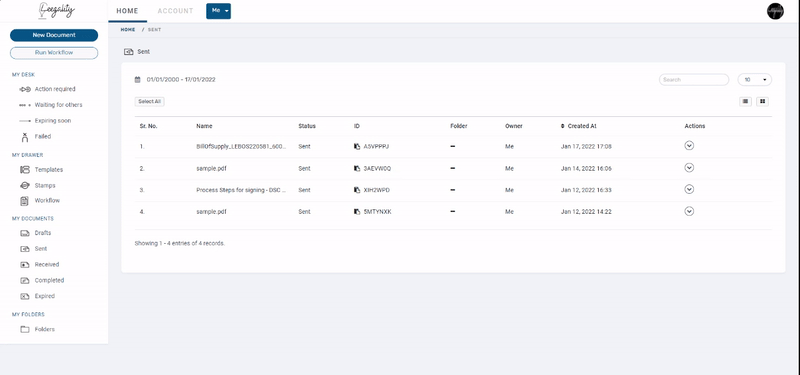The image size is (800, 375).
Task: Open the user profile avatar
Action: [x=775, y=11]
